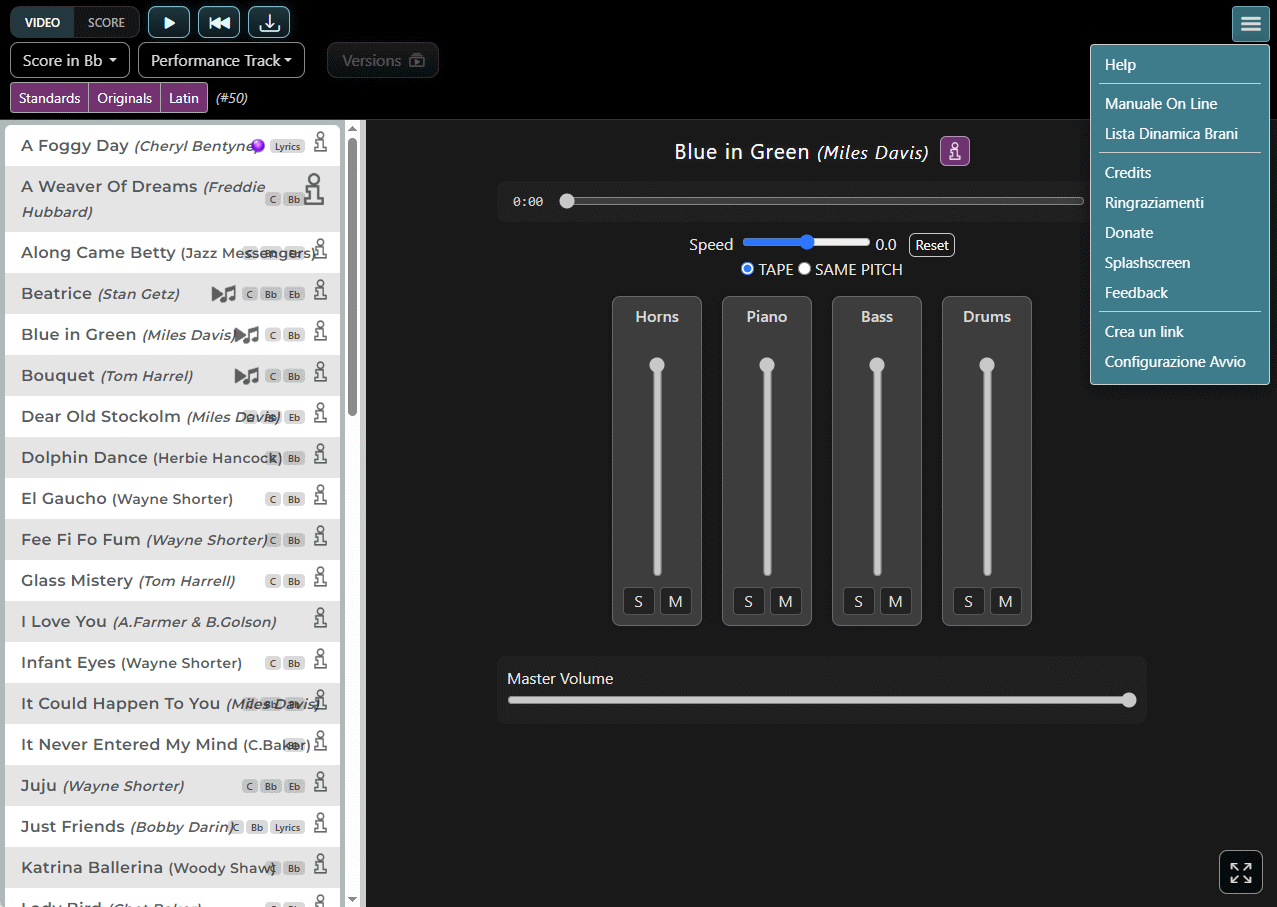Viewport: 1277px width, 907px height.
Task: Click the Master Volume slider
Action: point(822,700)
